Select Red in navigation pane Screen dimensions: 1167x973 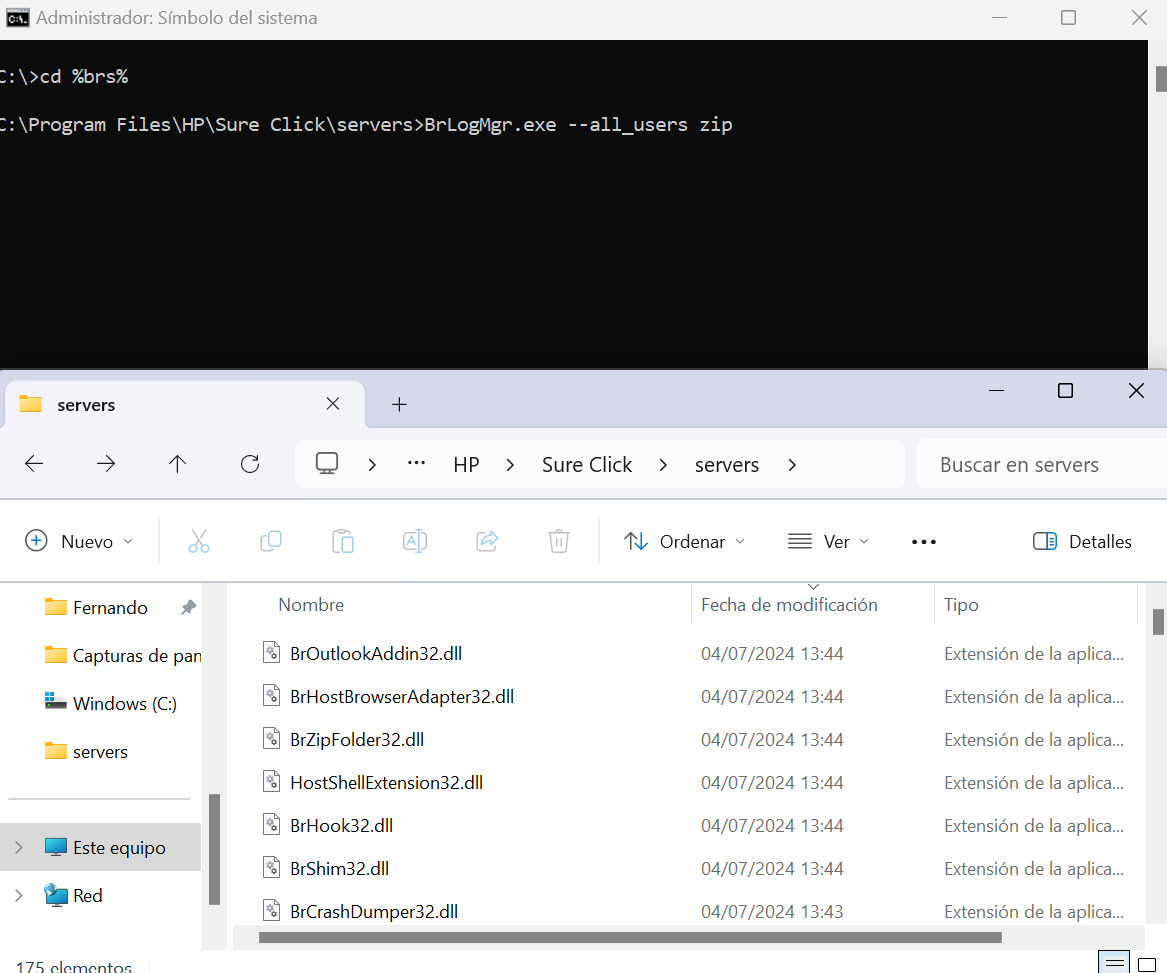click(x=73, y=896)
